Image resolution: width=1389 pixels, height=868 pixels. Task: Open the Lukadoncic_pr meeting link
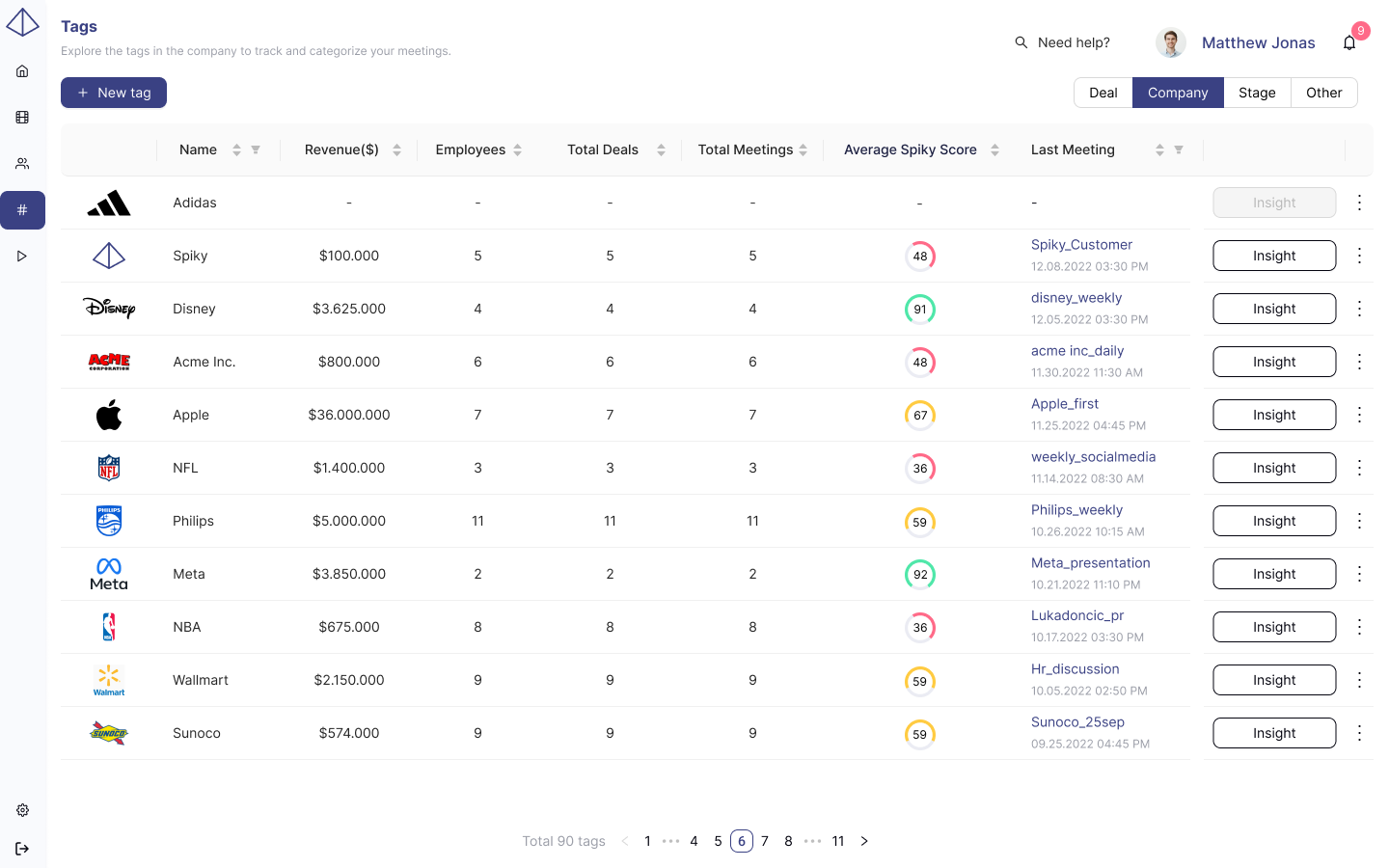point(1077,615)
